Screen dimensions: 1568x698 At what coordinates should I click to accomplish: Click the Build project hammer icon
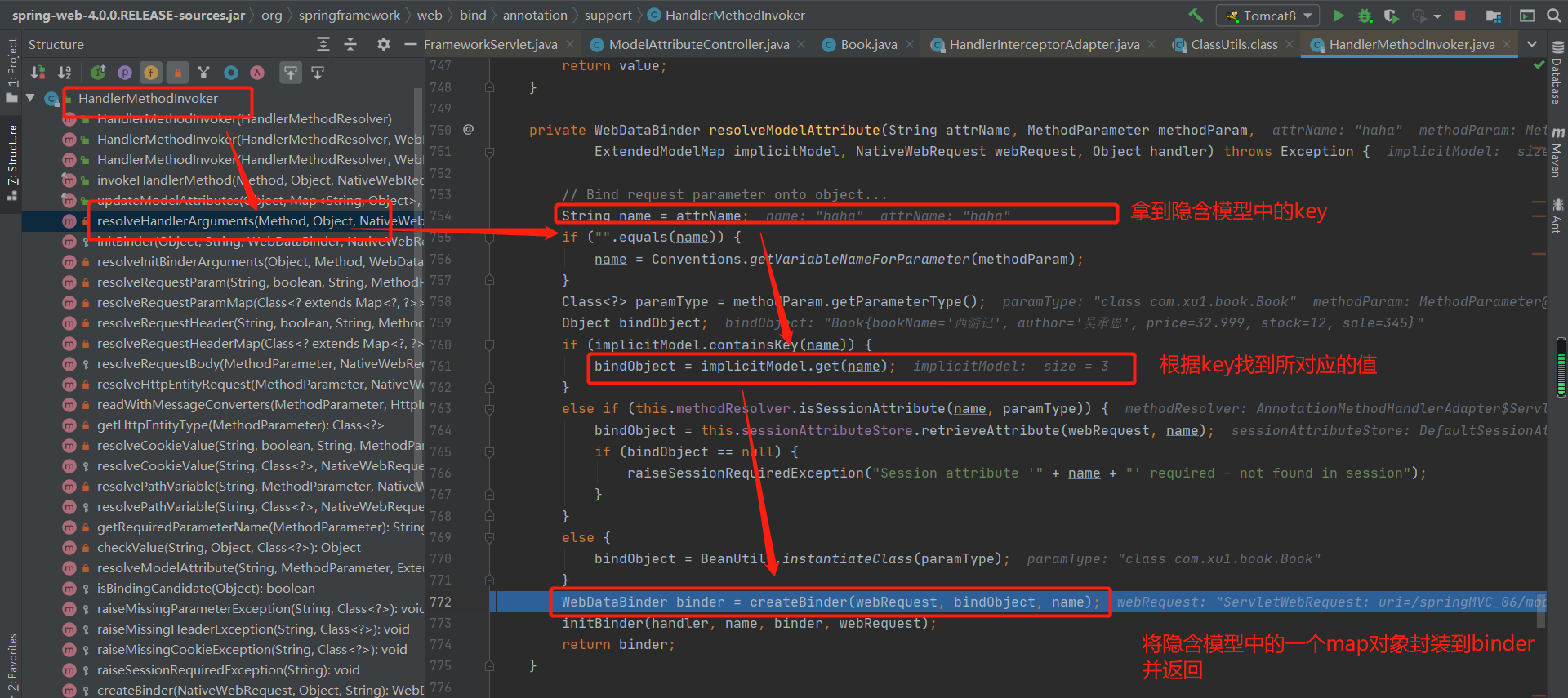point(1196,16)
